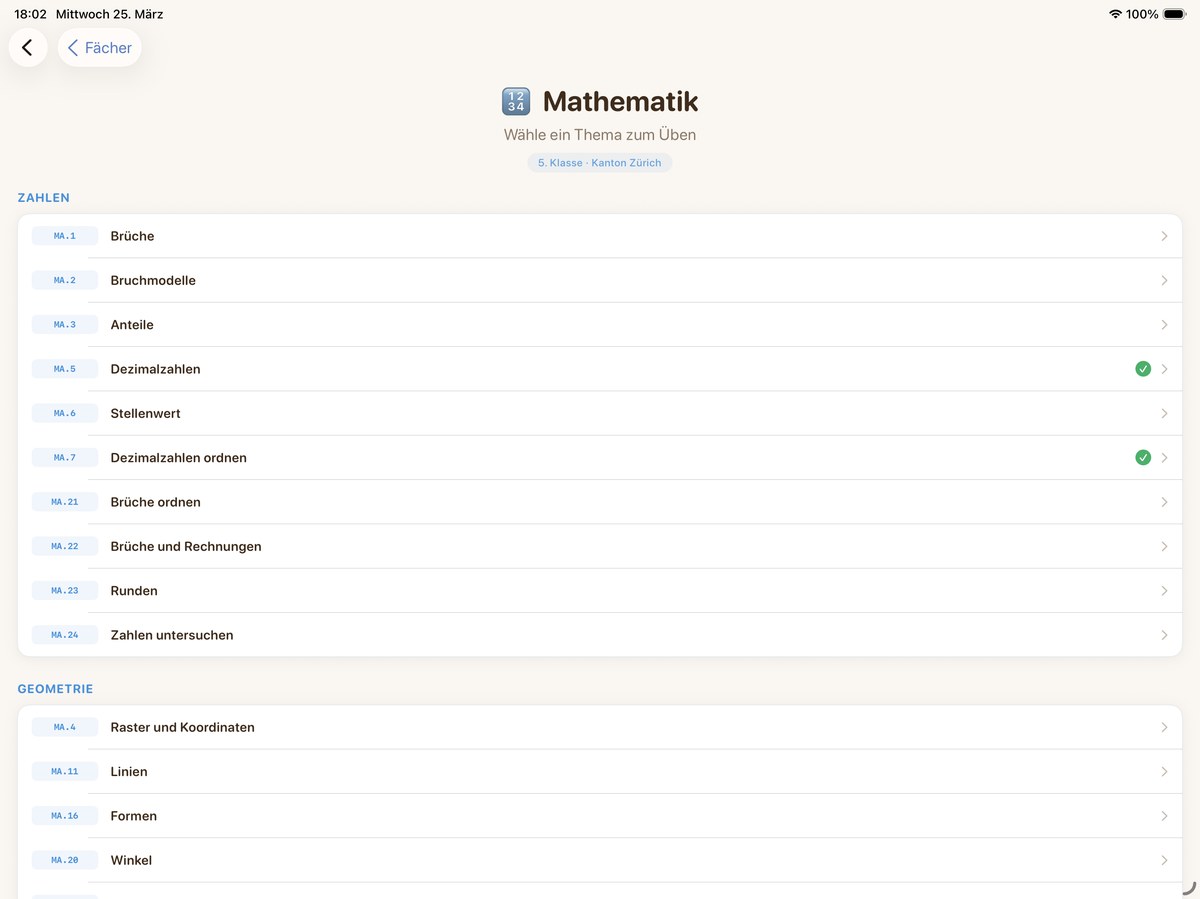Viewport: 1200px width, 899px height.
Task: Click the MA.16 Formen code badge
Action: coord(65,816)
